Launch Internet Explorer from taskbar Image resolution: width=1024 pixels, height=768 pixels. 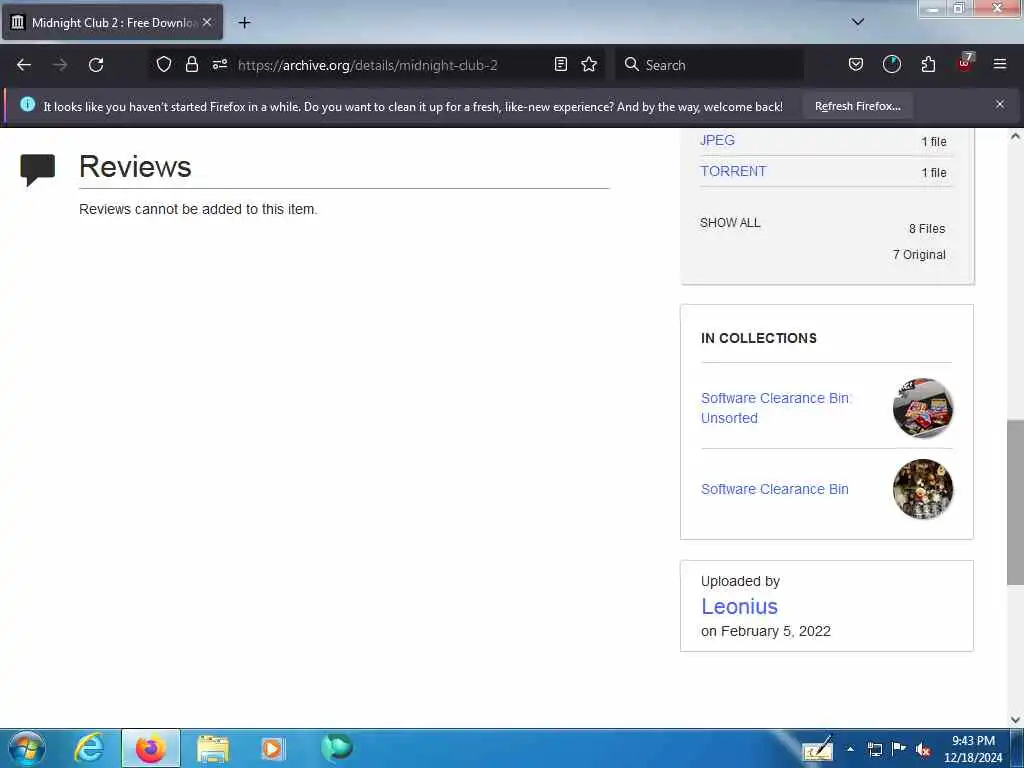click(x=89, y=748)
